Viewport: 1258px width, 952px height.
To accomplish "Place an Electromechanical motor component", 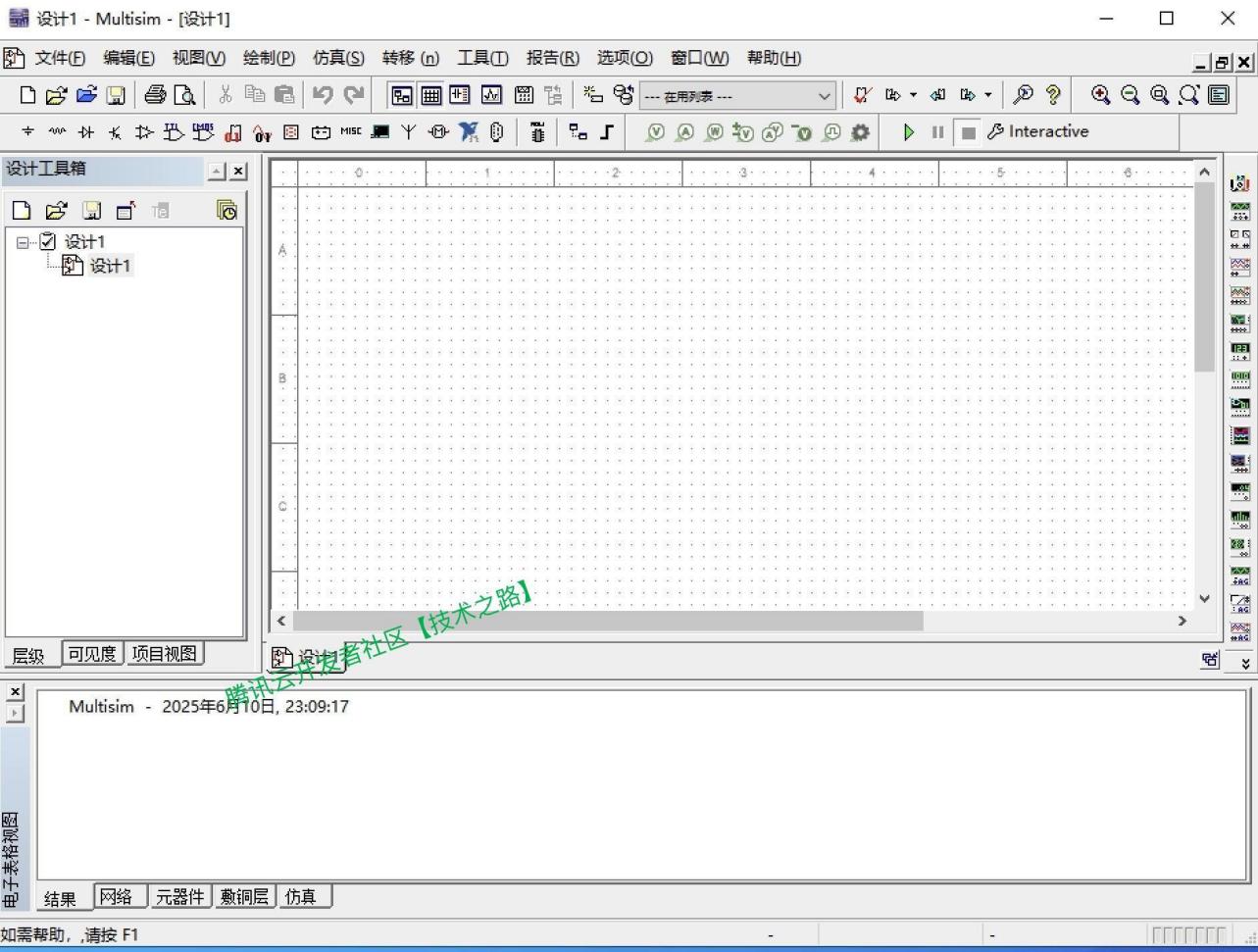I will point(438,131).
